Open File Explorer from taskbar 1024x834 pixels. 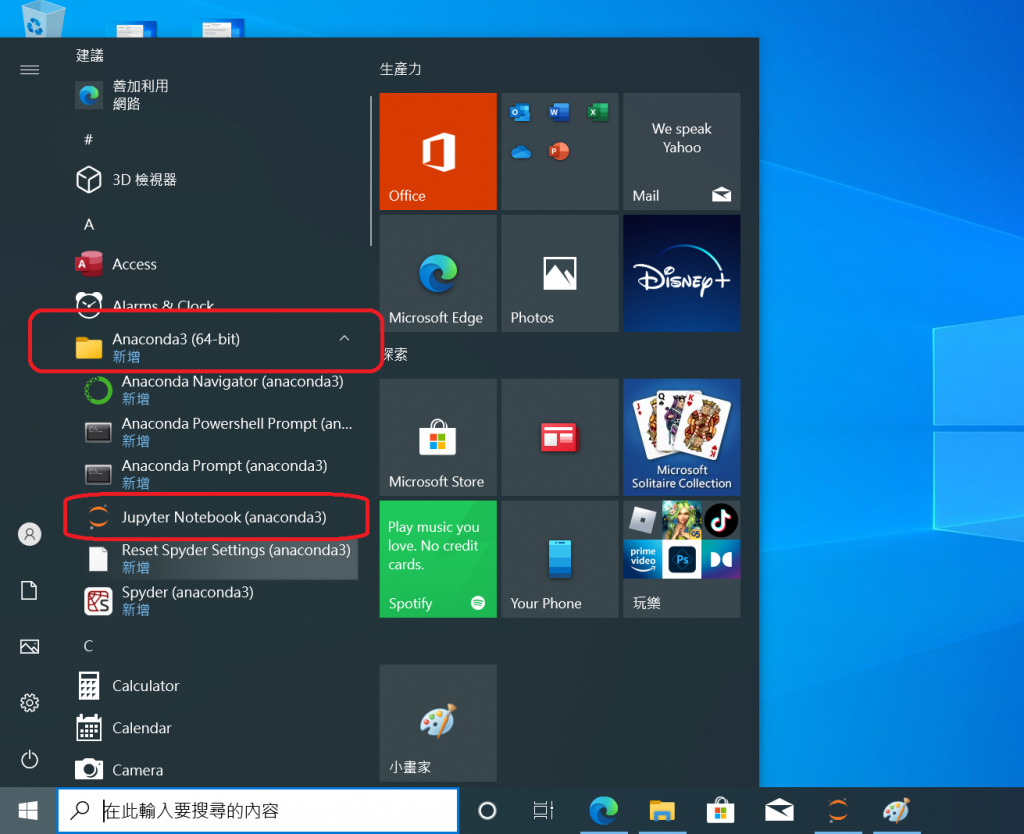coord(662,810)
